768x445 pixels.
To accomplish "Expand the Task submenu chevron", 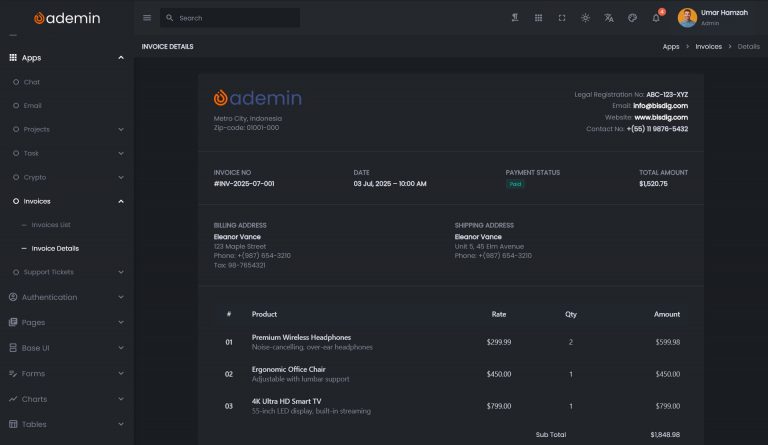I will tap(121, 153).
